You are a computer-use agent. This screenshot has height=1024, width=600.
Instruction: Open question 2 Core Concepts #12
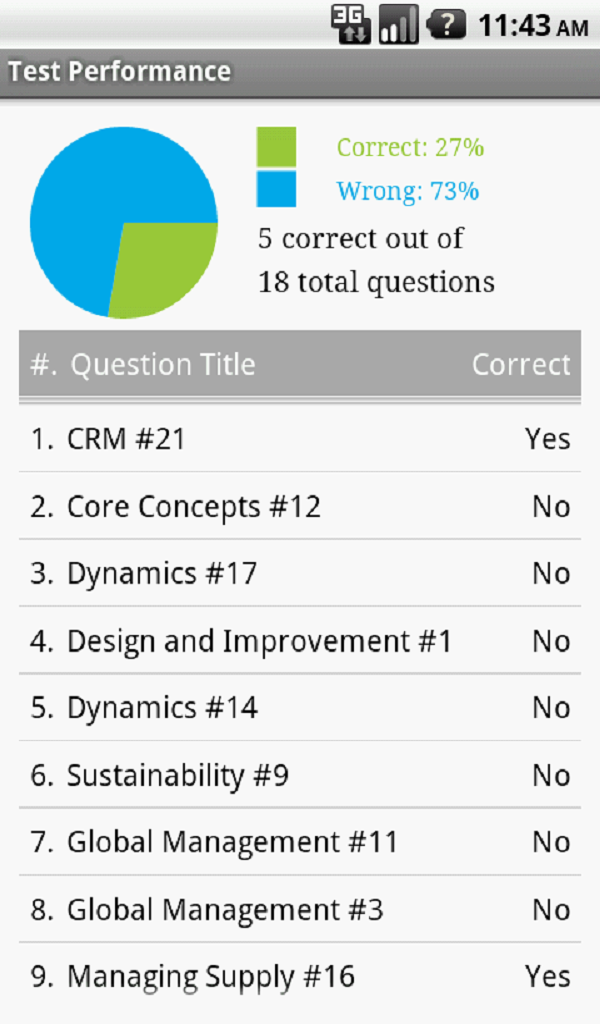tap(300, 507)
